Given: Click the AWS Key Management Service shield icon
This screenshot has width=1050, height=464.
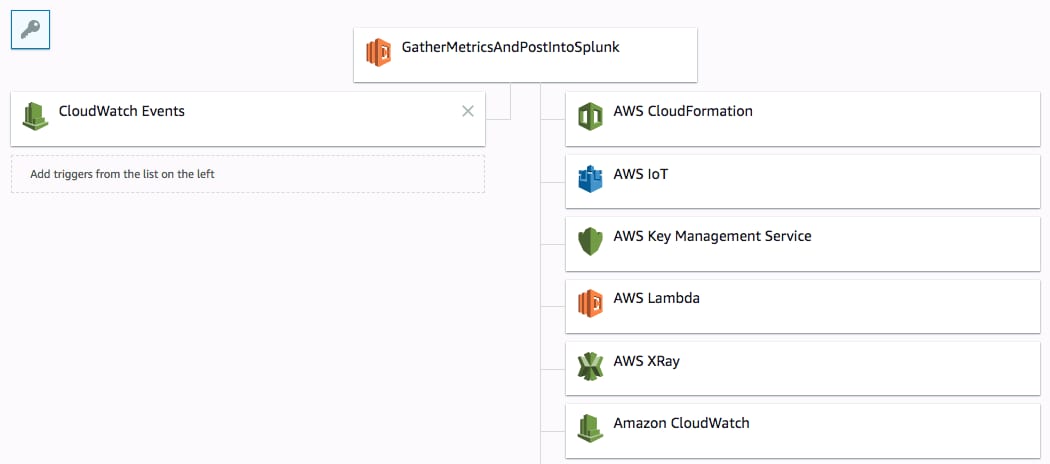Looking at the screenshot, I should coord(590,241).
